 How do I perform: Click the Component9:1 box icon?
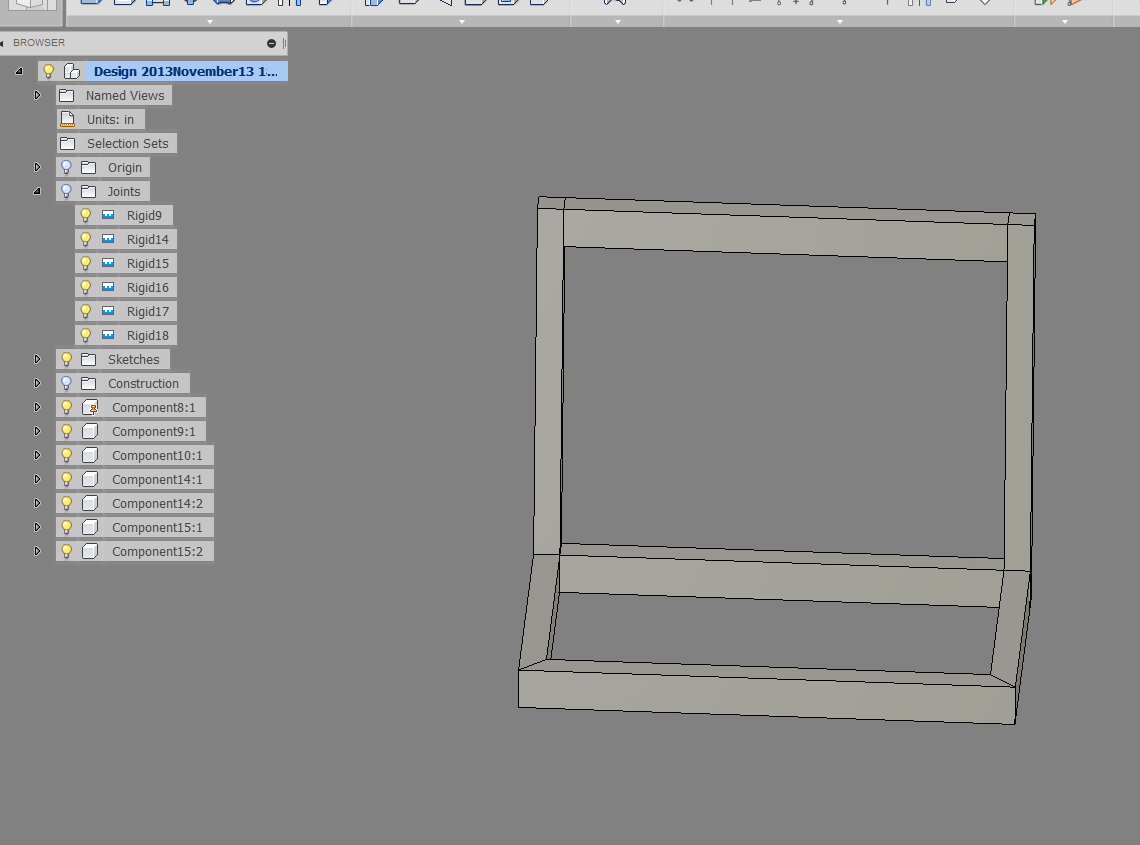click(x=90, y=431)
